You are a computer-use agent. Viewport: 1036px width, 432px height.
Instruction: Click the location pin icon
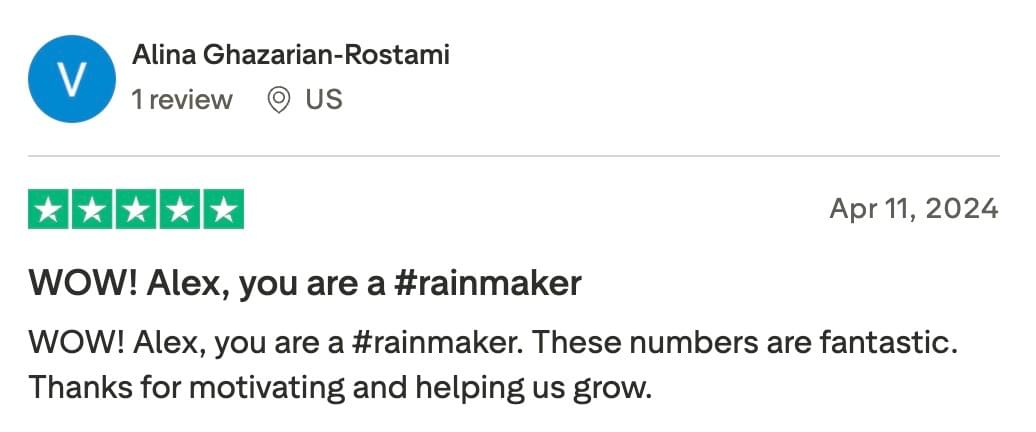click(x=279, y=100)
